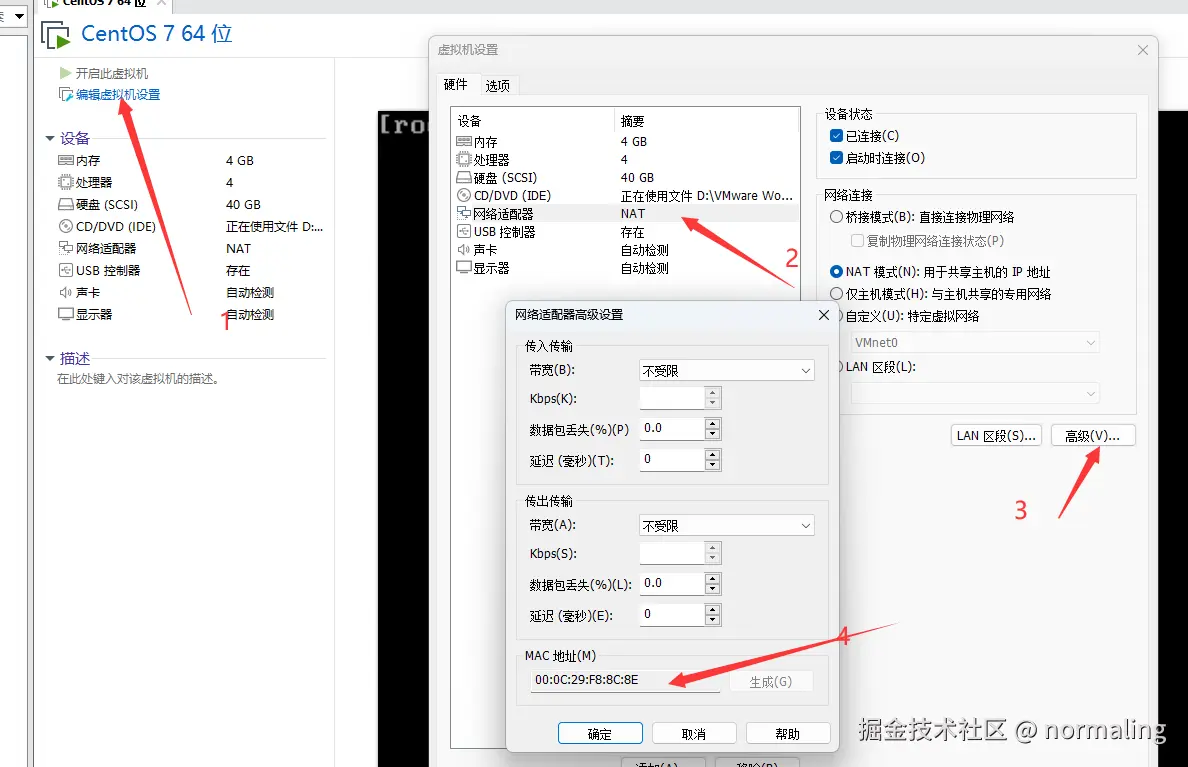Click hard disk icon in left device panel
1188x767 pixels.
[x=66, y=205]
